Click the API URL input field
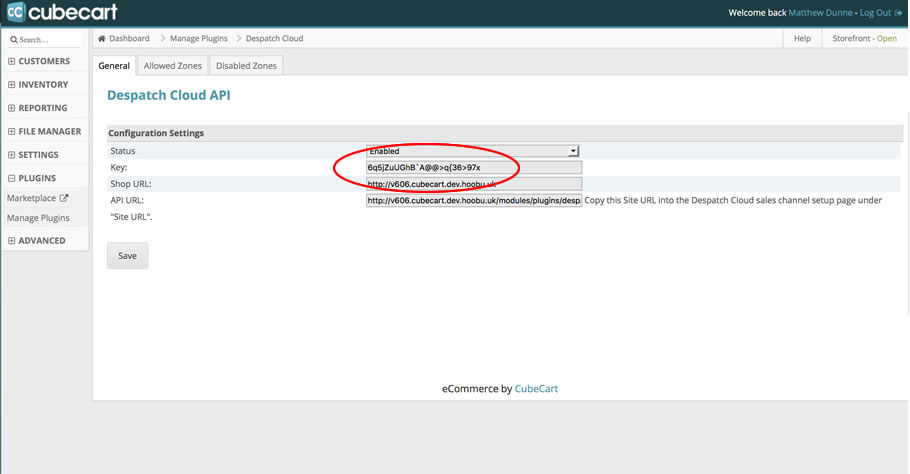Viewport: 910px width, 474px height. [x=474, y=200]
